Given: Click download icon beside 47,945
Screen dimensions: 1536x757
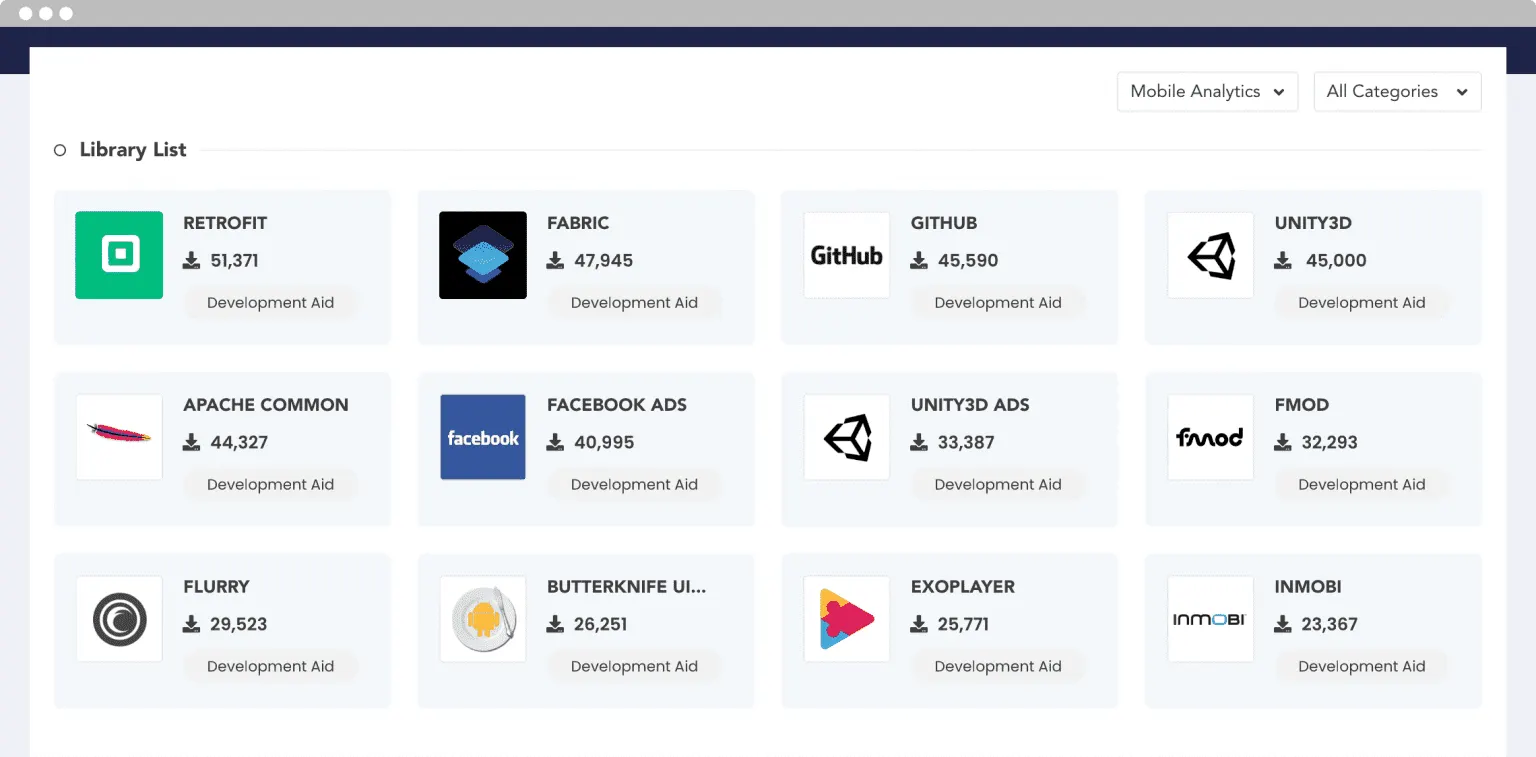Looking at the screenshot, I should coord(556,261).
